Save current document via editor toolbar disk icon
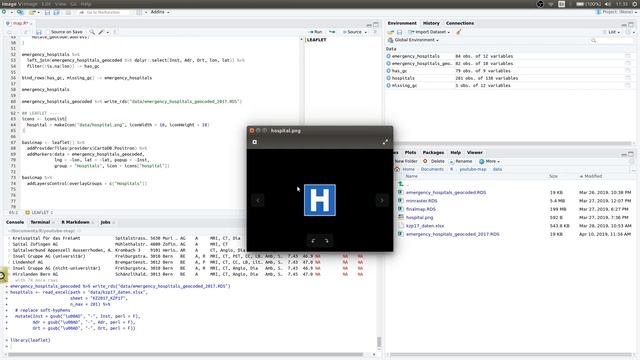 click(x=38, y=32)
